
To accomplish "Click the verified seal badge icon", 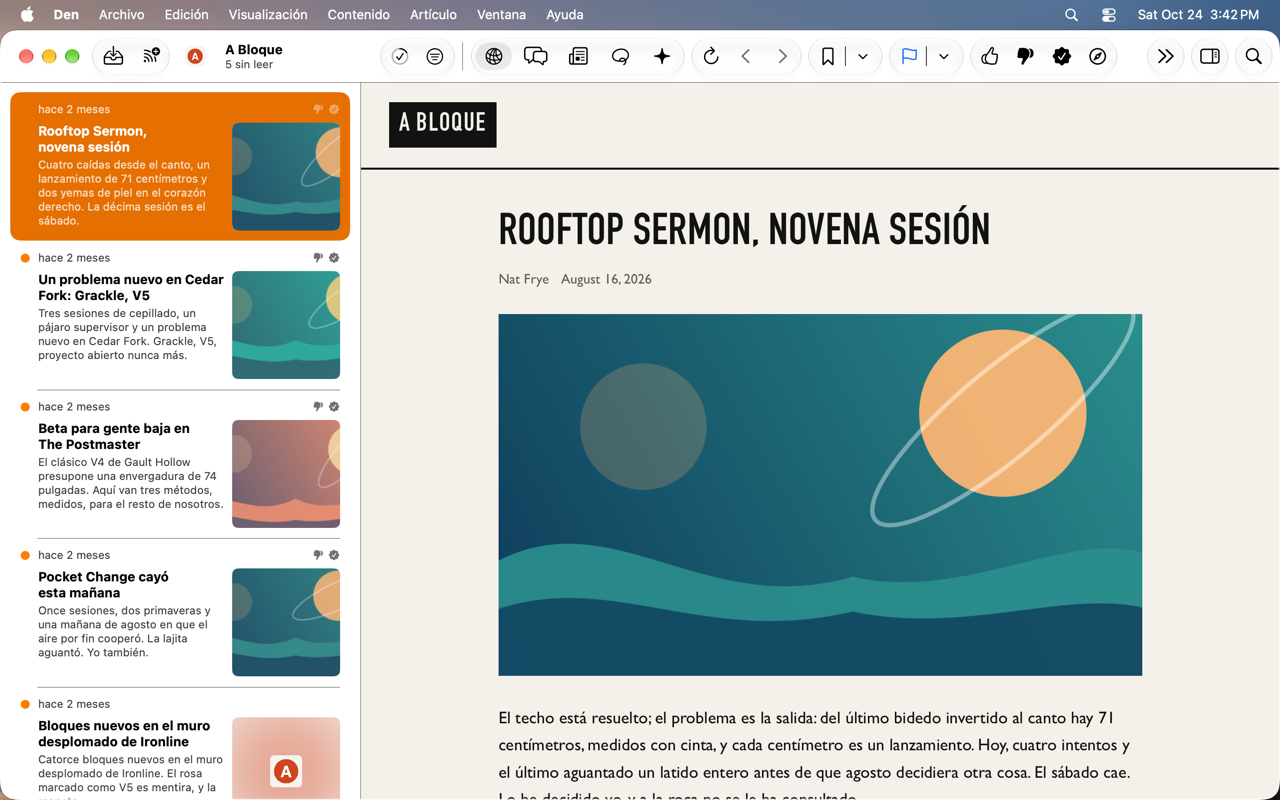I will click(1062, 57).
